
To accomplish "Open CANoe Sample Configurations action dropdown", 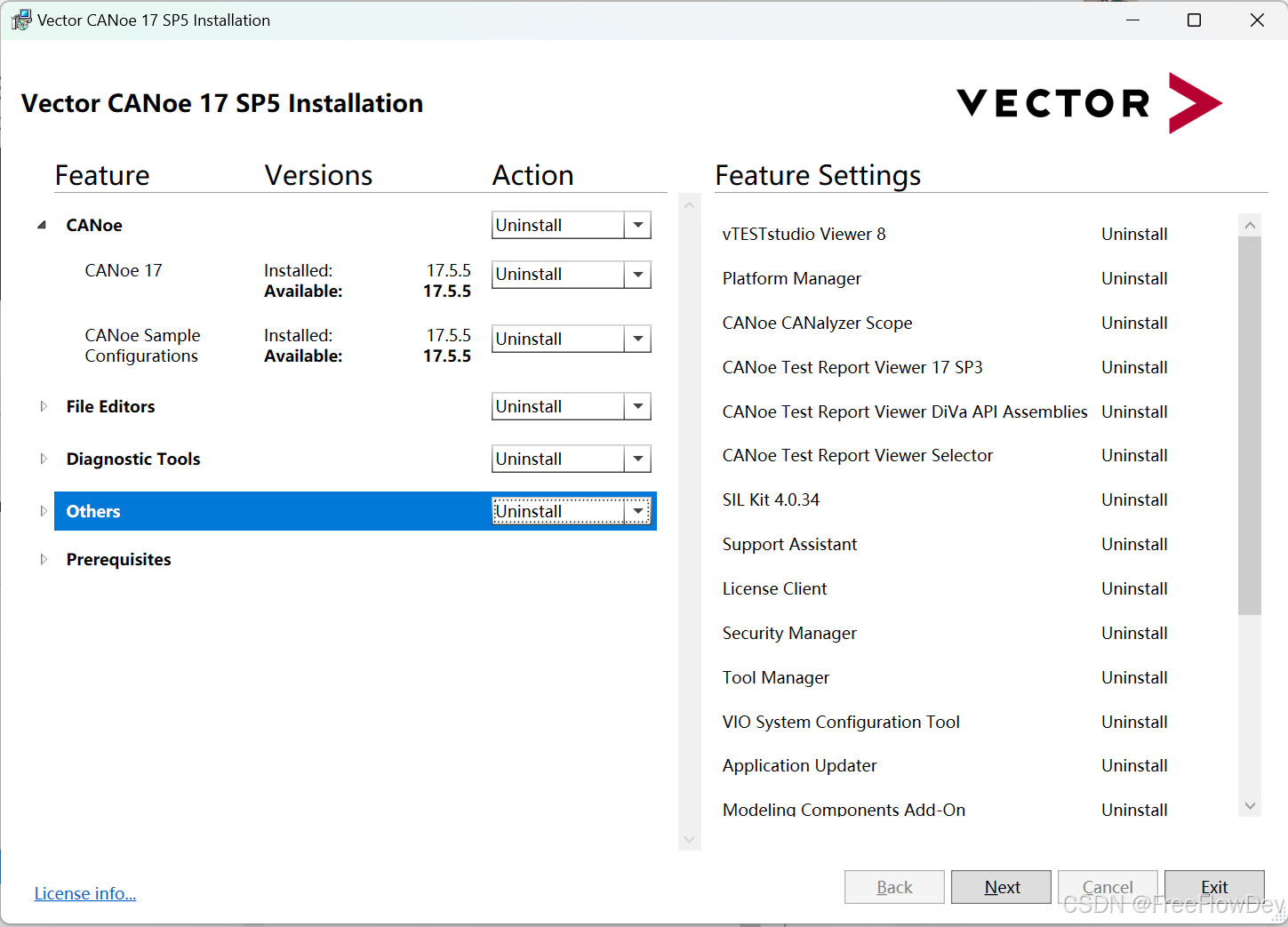I will [637, 339].
